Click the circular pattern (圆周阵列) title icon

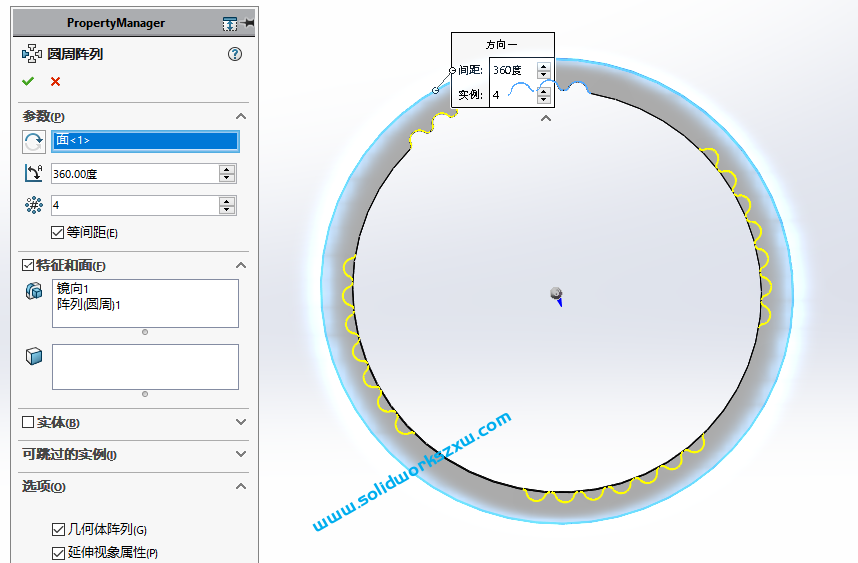(32, 54)
